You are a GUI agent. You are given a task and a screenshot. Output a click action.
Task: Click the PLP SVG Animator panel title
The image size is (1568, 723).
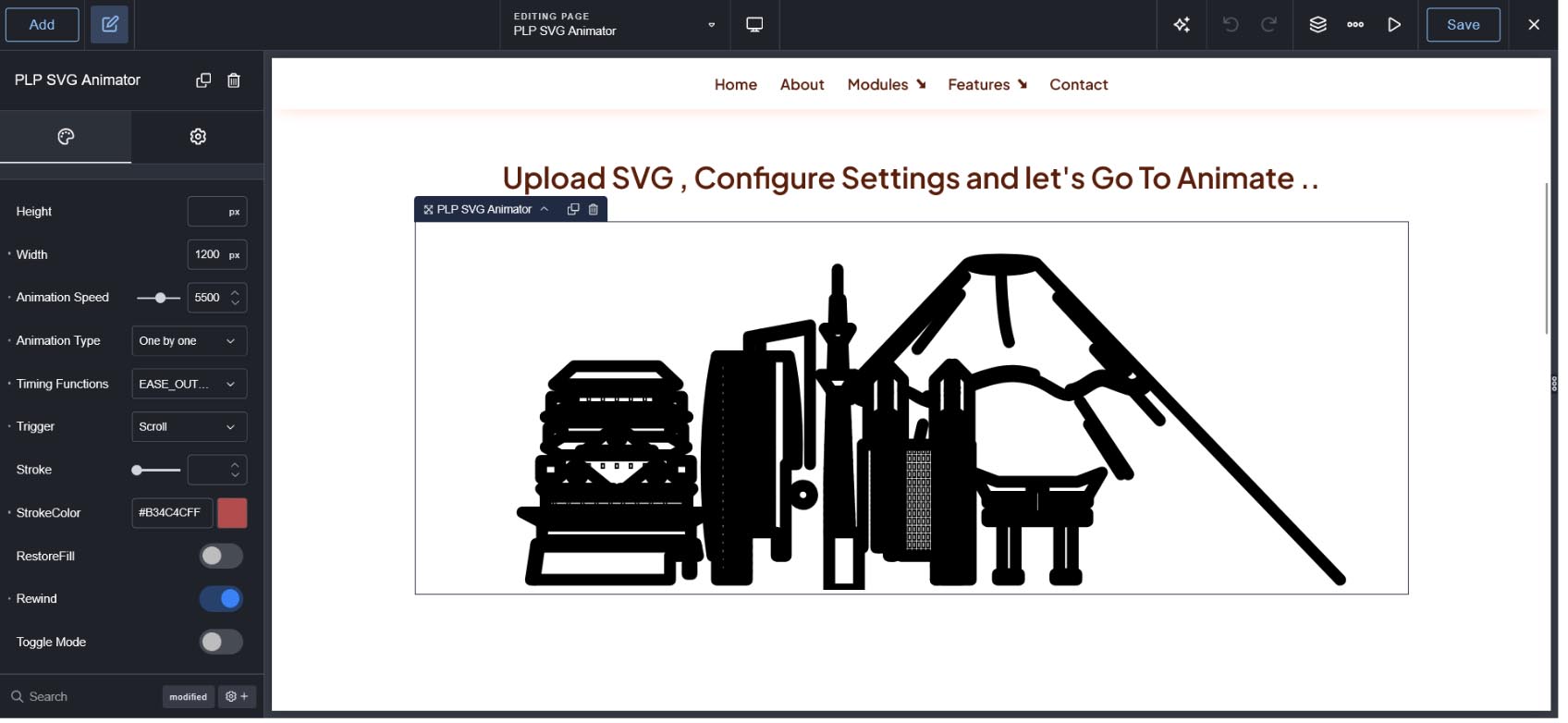point(78,80)
